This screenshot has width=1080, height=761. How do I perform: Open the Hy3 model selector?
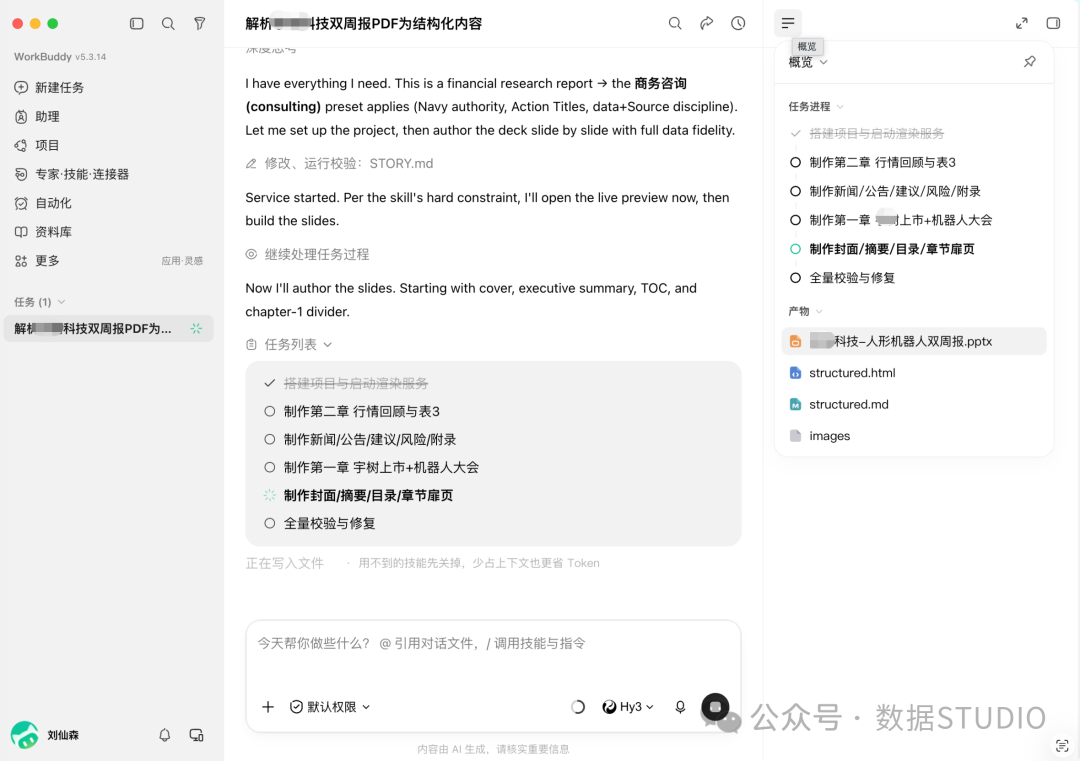coord(628,707)
